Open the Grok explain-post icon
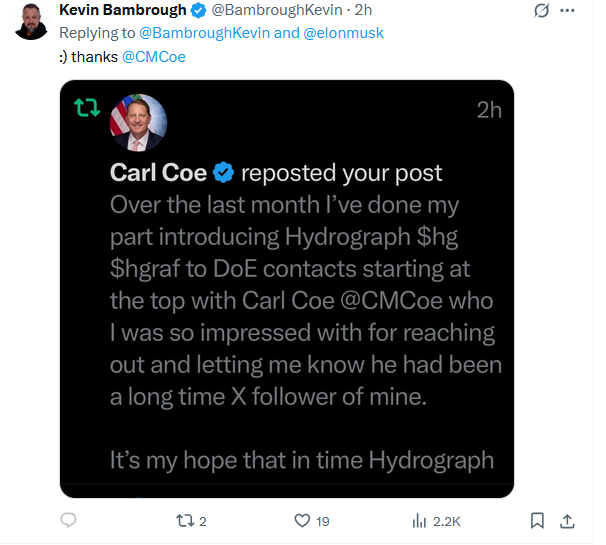The width and height of the screenshot is (606, 545). click(x=542, y=11)
